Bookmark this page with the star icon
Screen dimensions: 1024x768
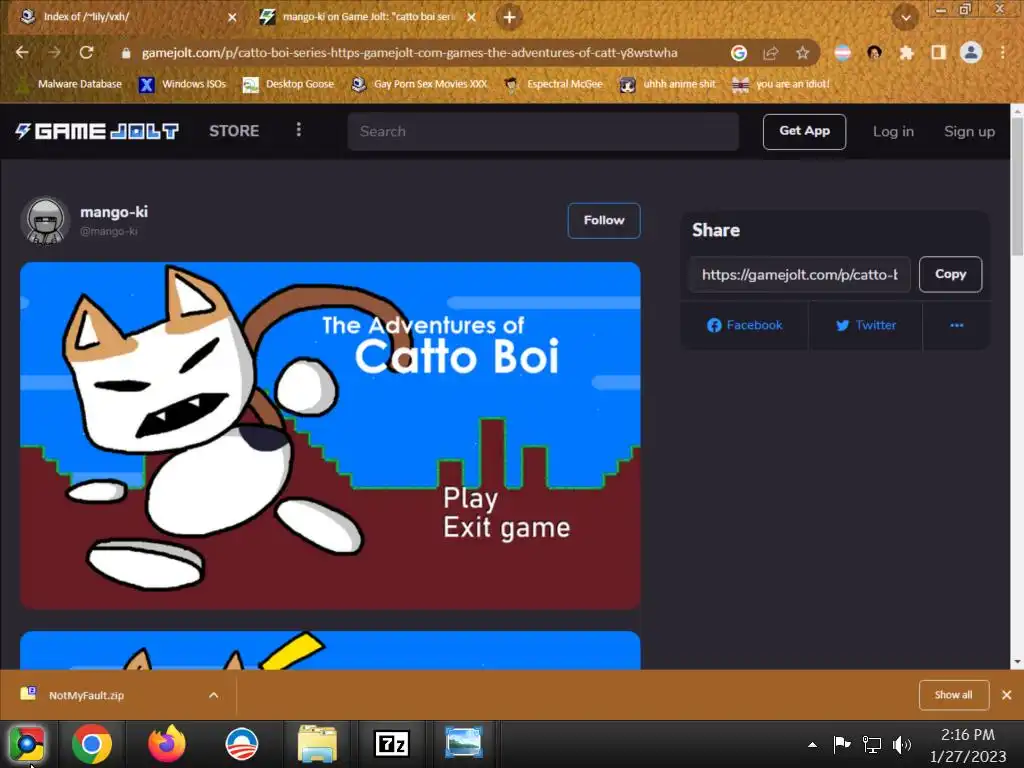(x=803, y=53)
